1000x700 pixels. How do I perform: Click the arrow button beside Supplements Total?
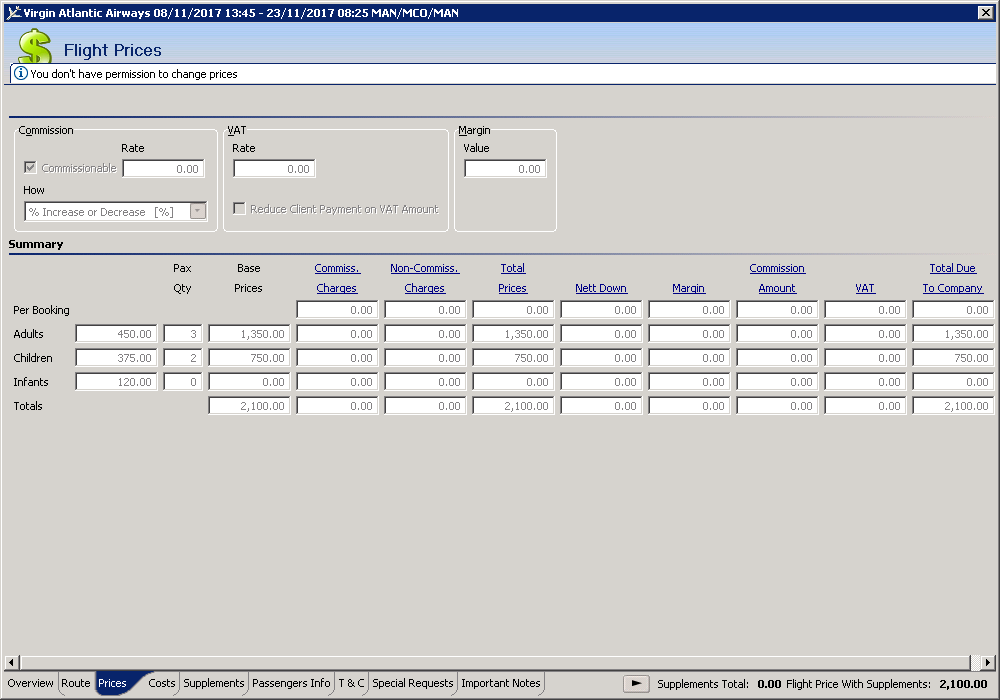pyautogui.click(x=636, y=684)
